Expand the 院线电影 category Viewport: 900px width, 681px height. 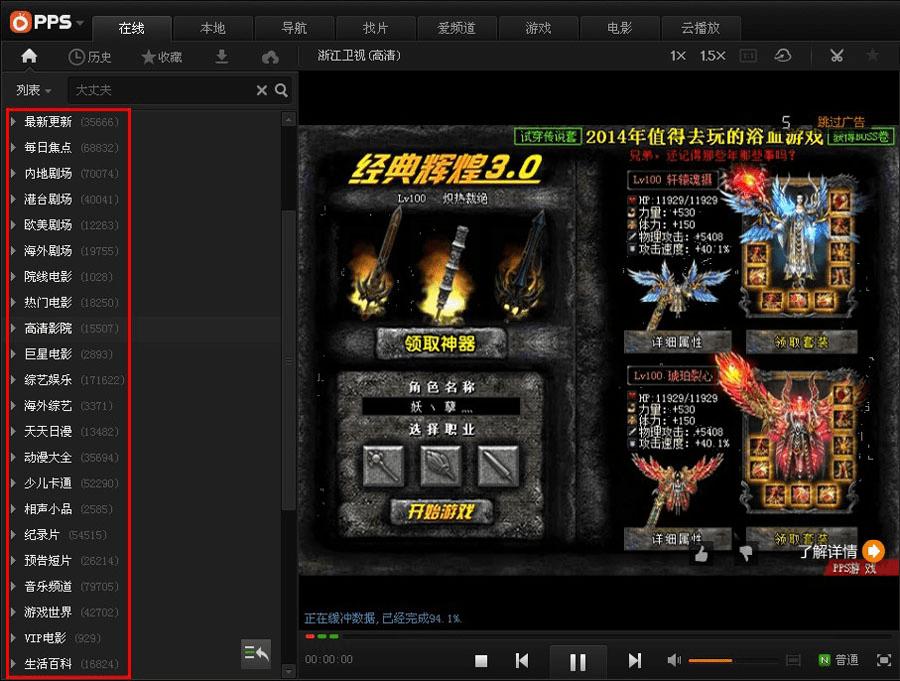[x=13, y=277]
